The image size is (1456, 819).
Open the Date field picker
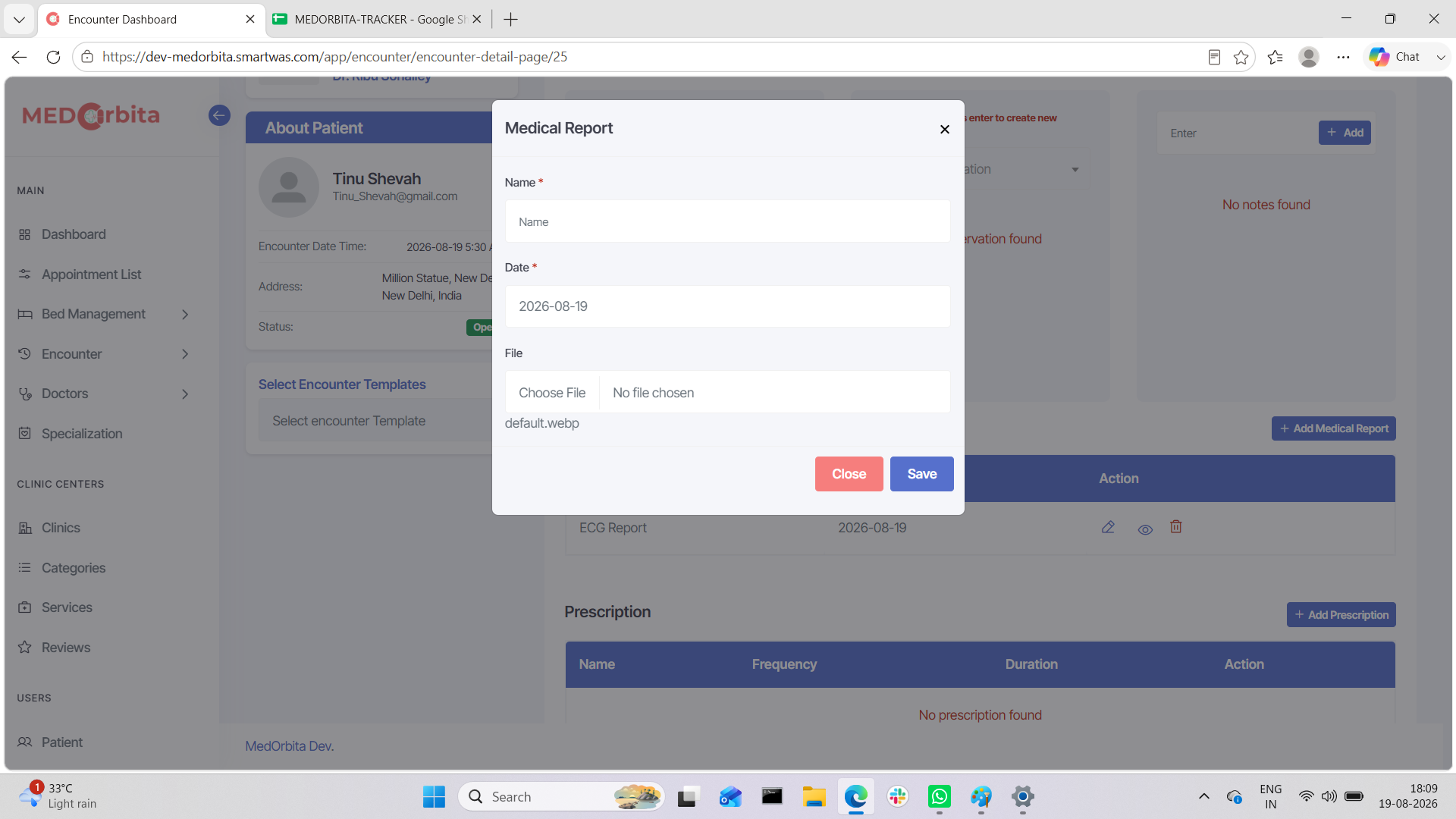(x=727, y=306)
